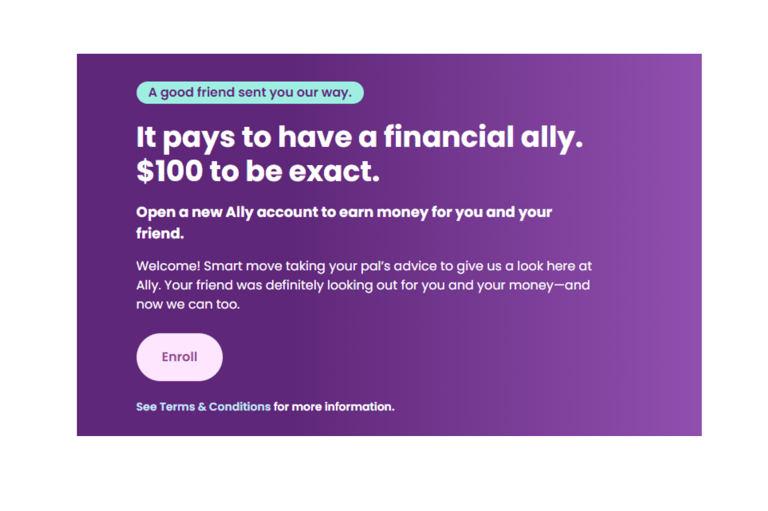This screenshot has height=511, width=768.
Task: Click the 'for more information.' text
Action: (x=334, y=407)
